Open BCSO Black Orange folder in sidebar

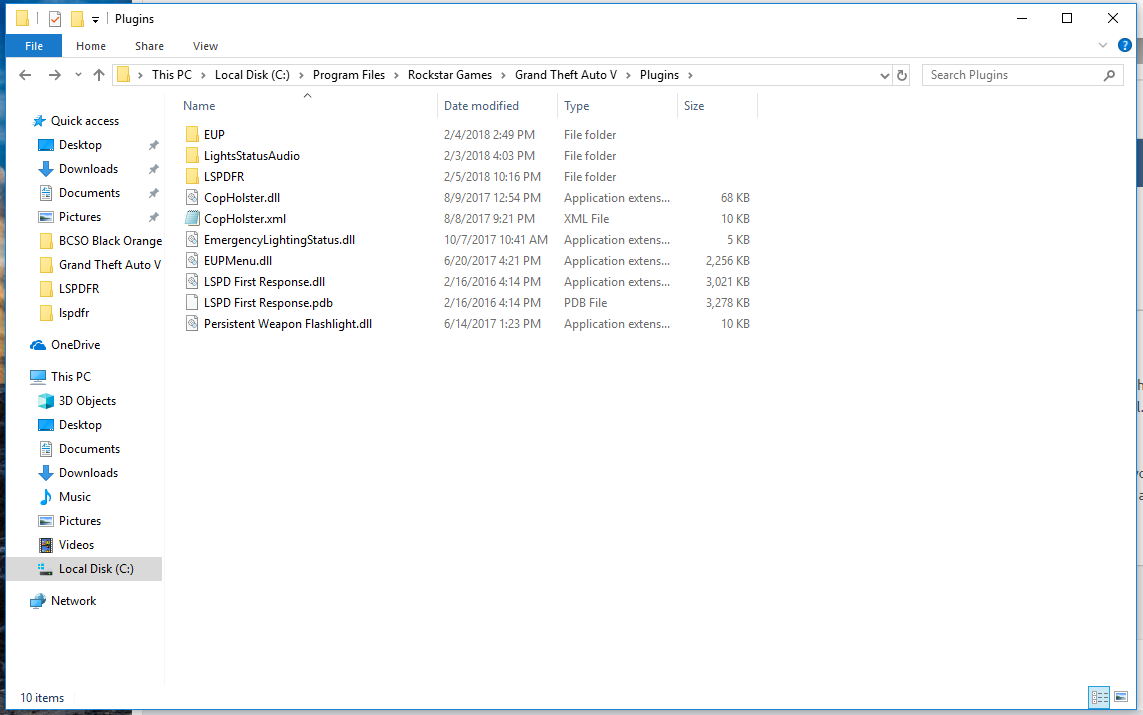(x=110, y=241)
